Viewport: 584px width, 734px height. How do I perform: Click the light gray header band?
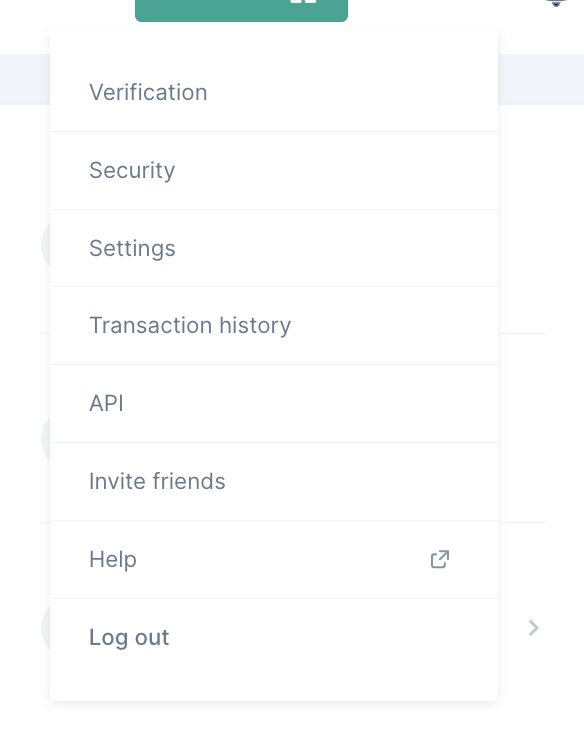click(x=541, y=80)
